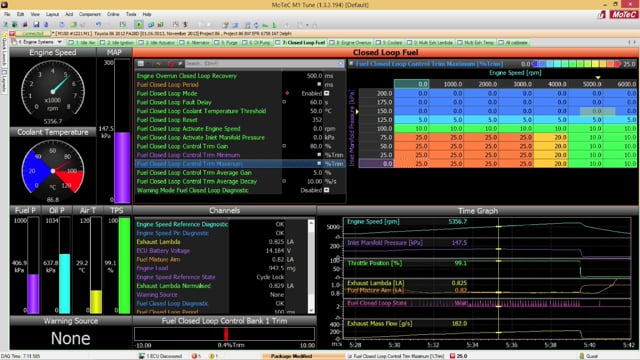This screenshot has width=640, height=360.
Task: Click the table icon beside Fuel Closed Loop Control Trim Maximum title
Action: pyautogui.click(x=351, y=64)
